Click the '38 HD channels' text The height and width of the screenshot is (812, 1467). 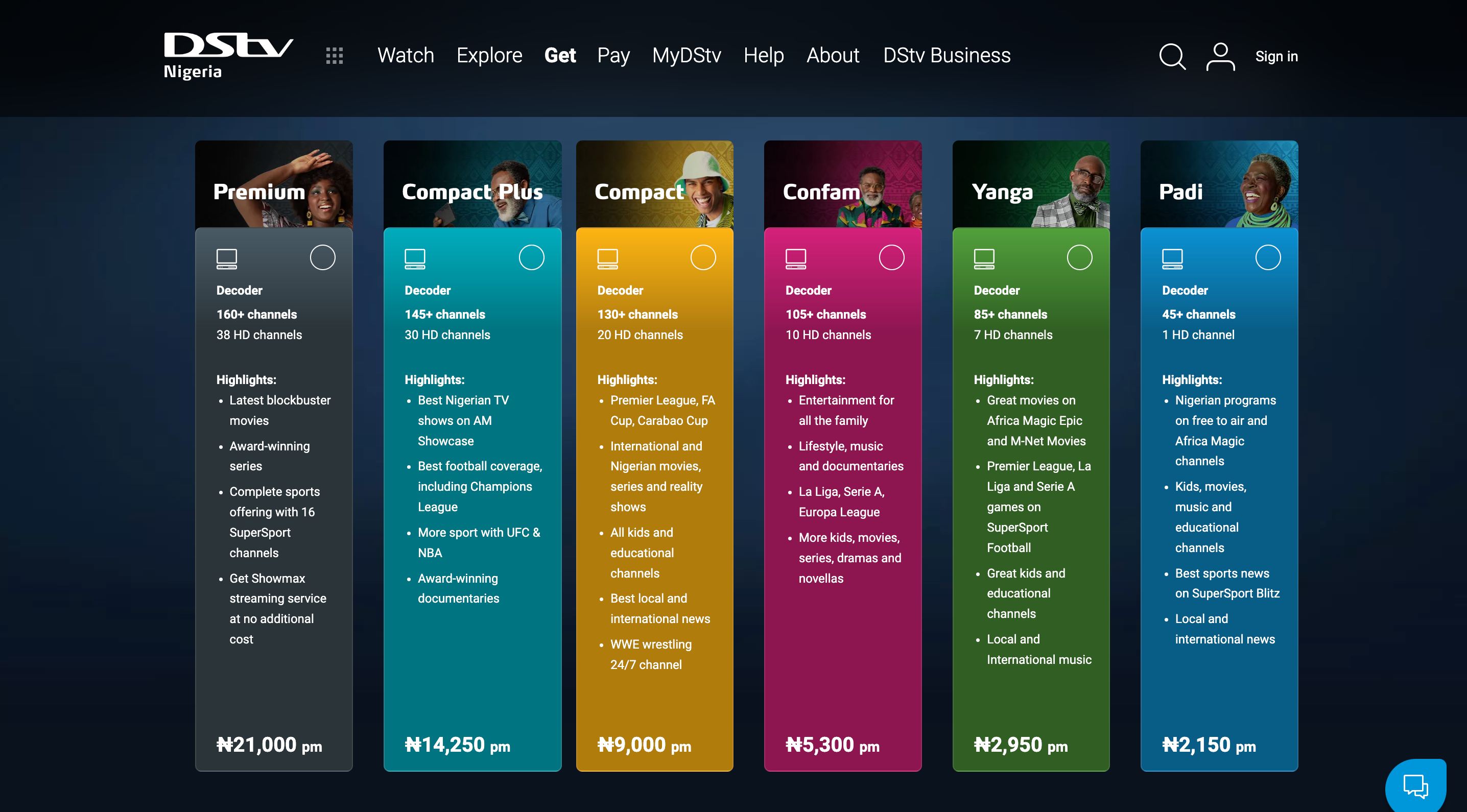click(258, 335)
